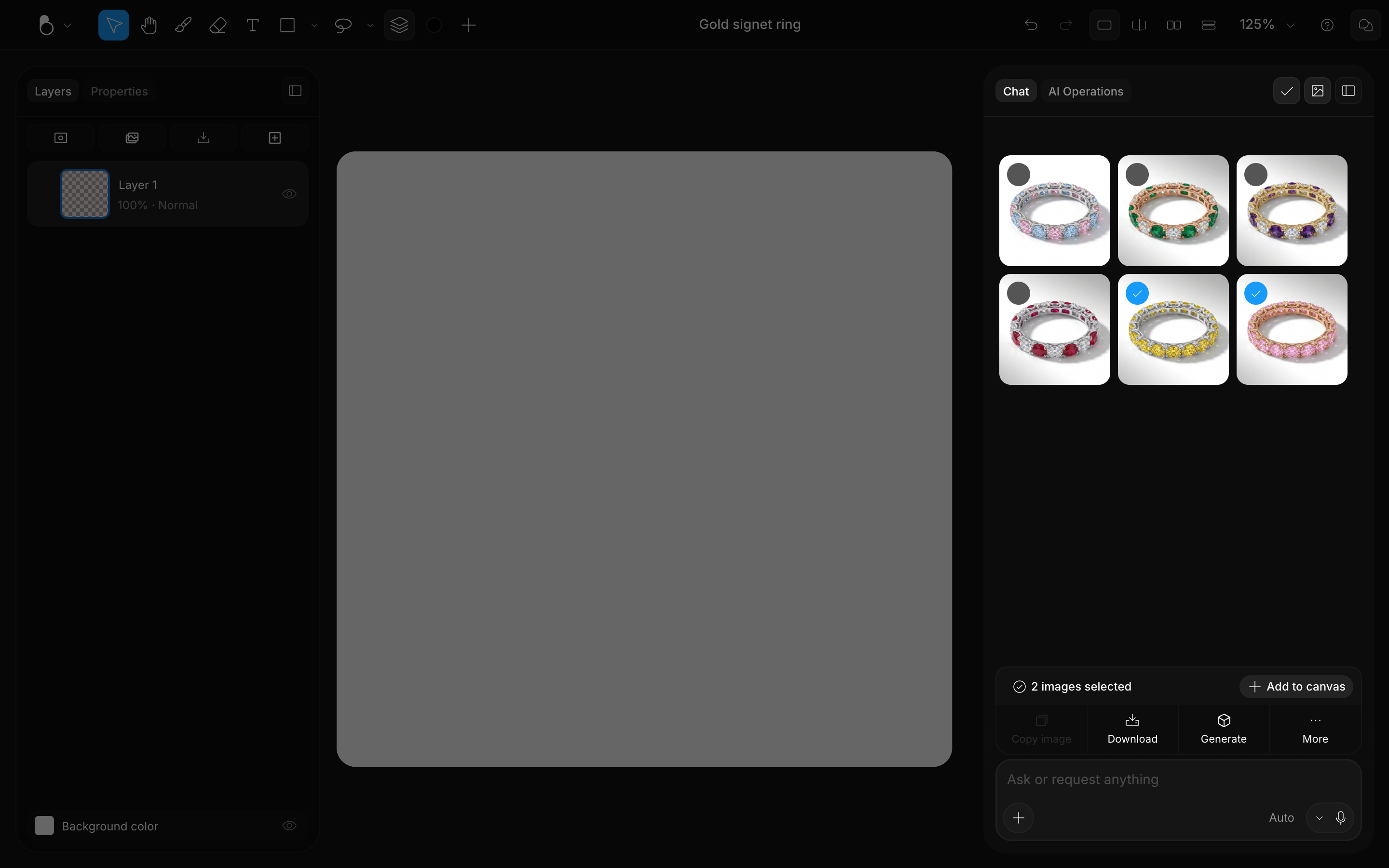
Task: Click Add to canvas button
Action: pyautogui.click(x=1296, y=687)
